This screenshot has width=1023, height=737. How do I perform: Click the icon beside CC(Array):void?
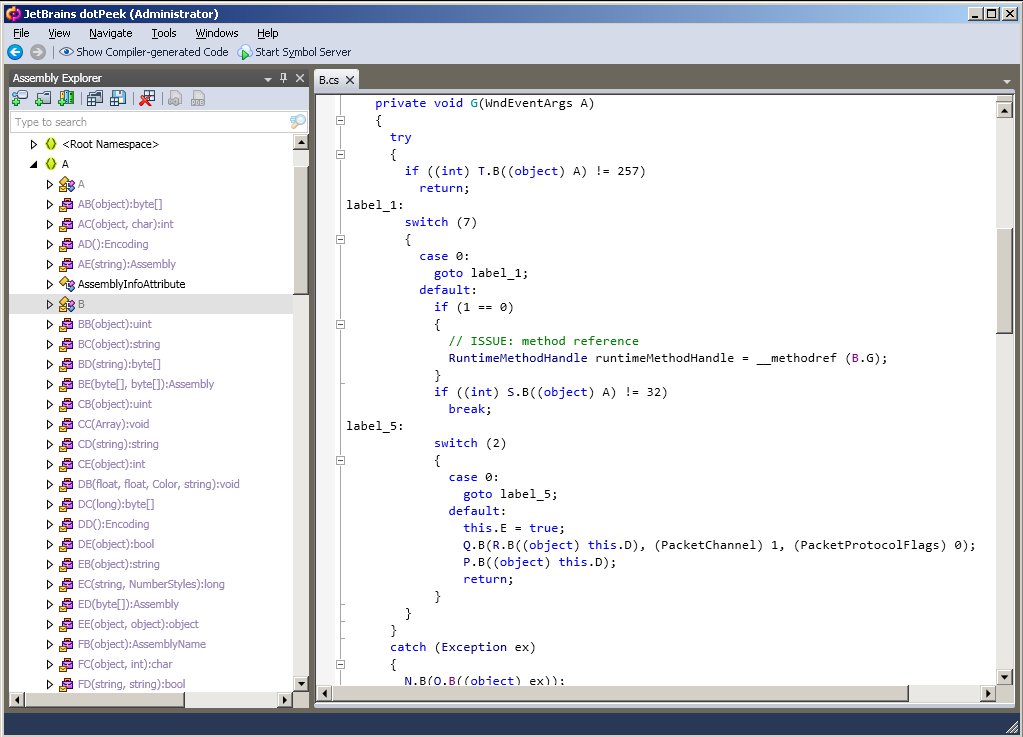point(67,425)
